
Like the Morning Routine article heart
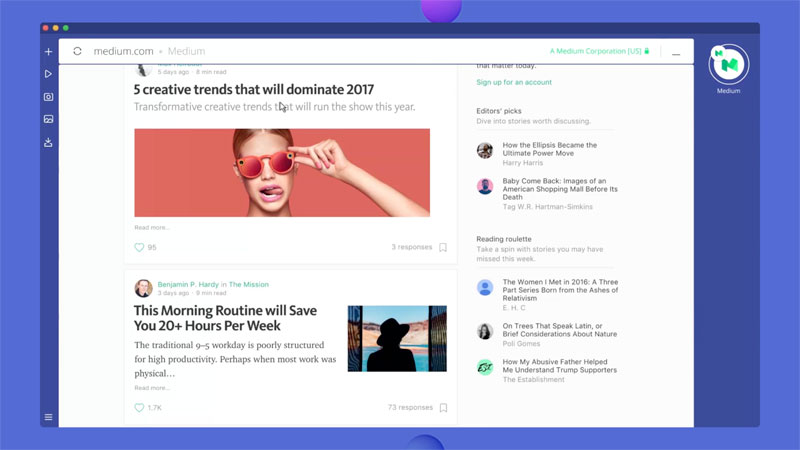pyautogui.click(x=139, y=408)
